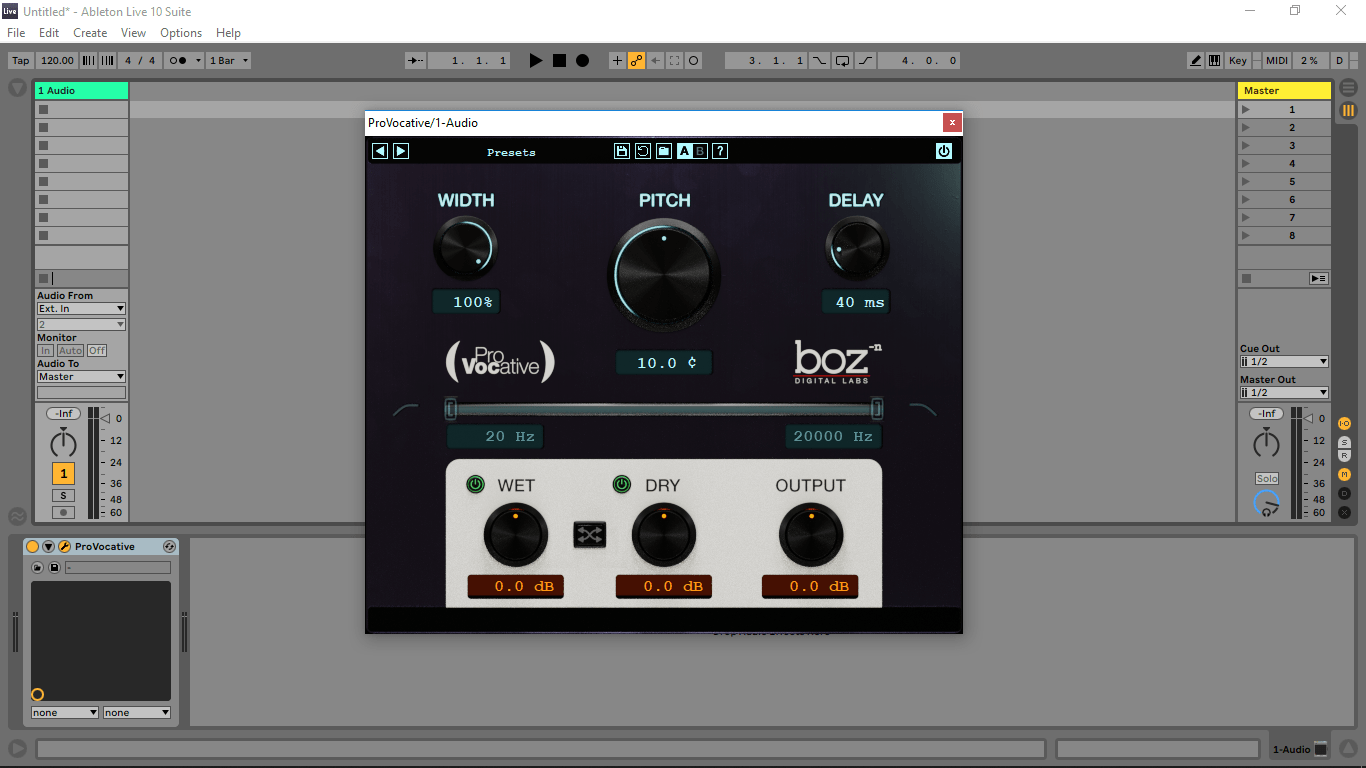Toggle the ProVocative device activator
The width and height of the screenshot is (1366, 768).
[x=32, y=547]
